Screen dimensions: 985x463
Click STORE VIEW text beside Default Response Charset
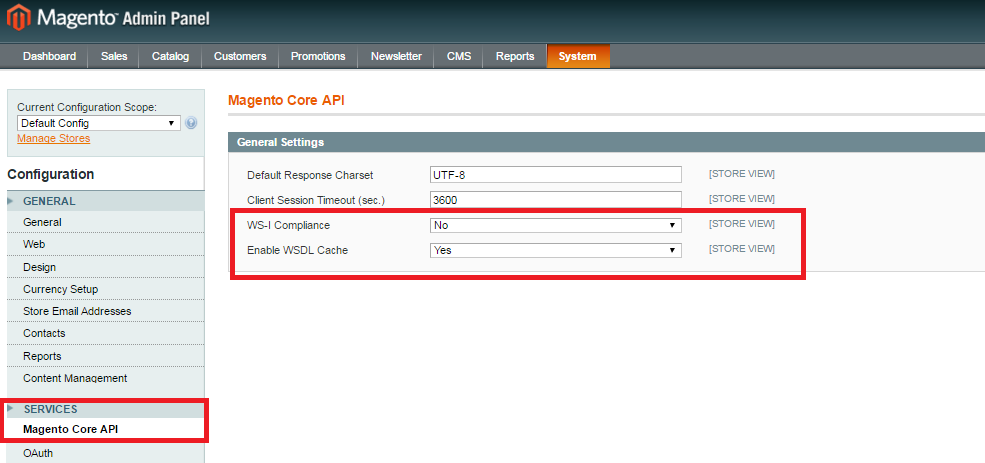point(742,173)
